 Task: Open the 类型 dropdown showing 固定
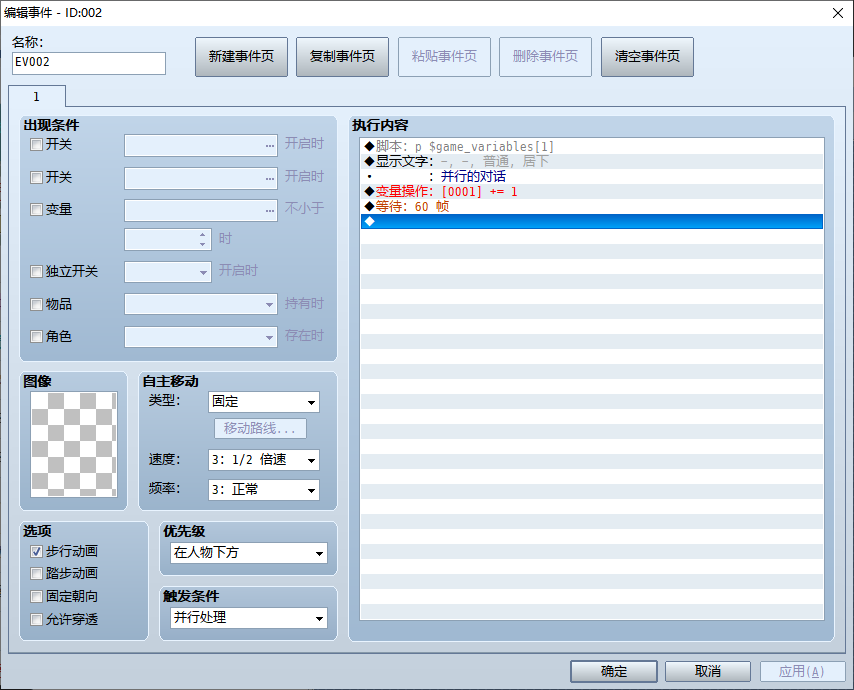click(264, 402)
